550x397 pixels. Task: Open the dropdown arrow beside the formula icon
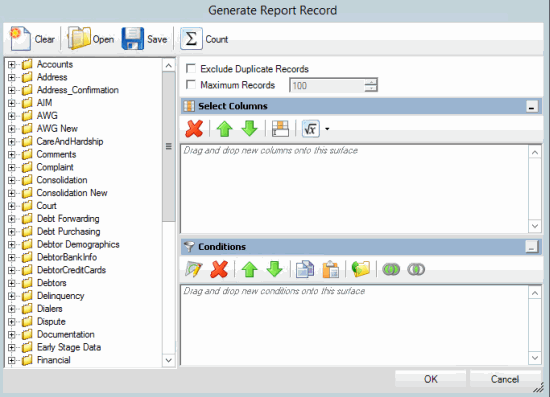[327, 129]
